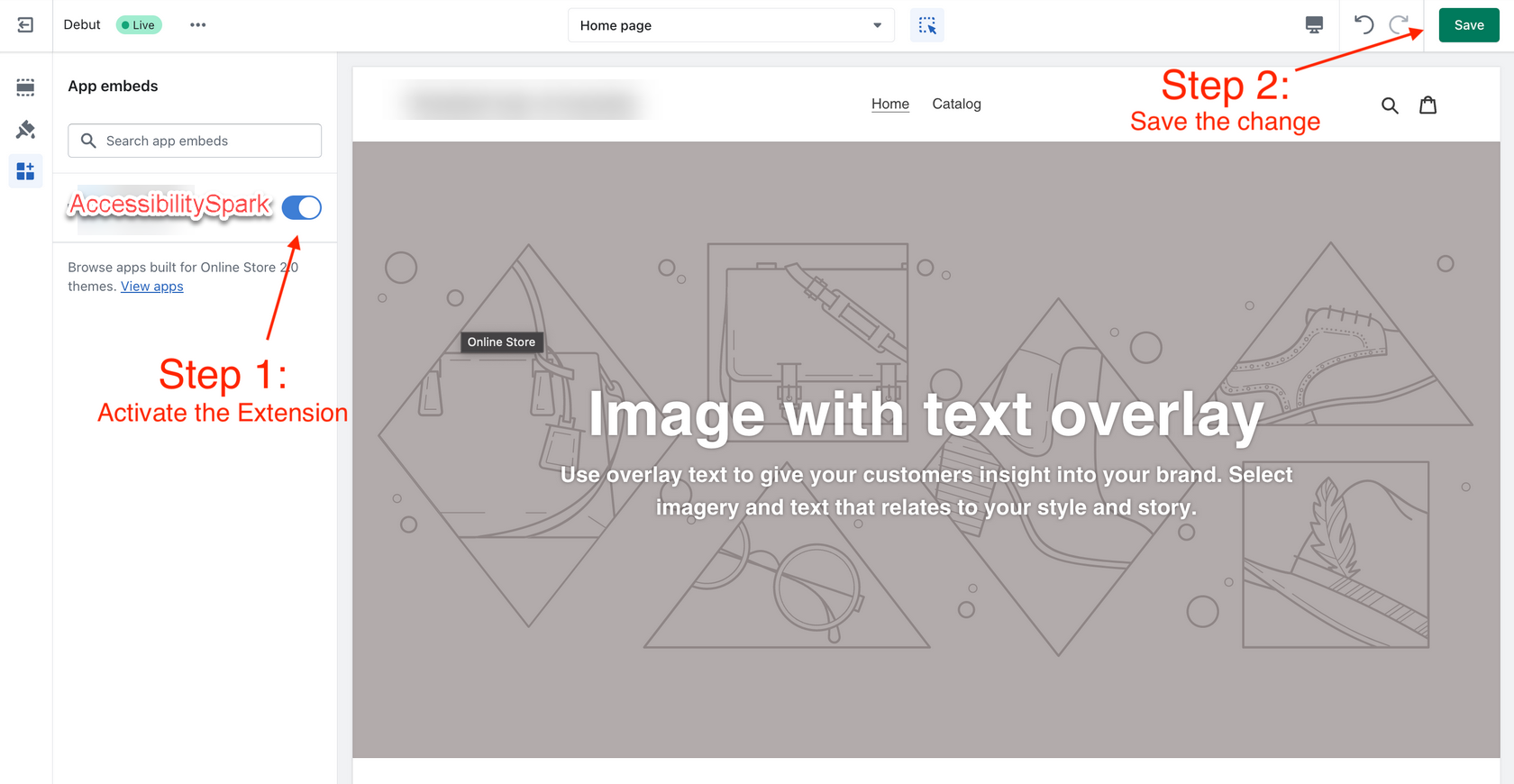Viewport: 1514px width, 784px height.
Task: Select the App embeds sidebar icon
Action: click(25, 171)
